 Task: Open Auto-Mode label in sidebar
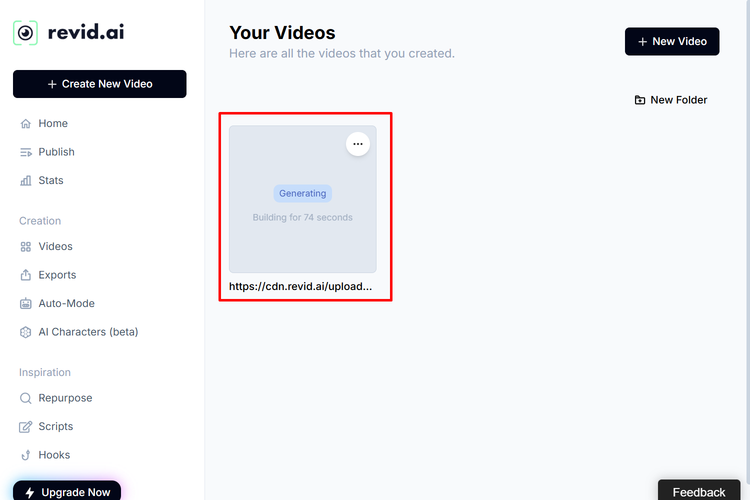(66, 303)
